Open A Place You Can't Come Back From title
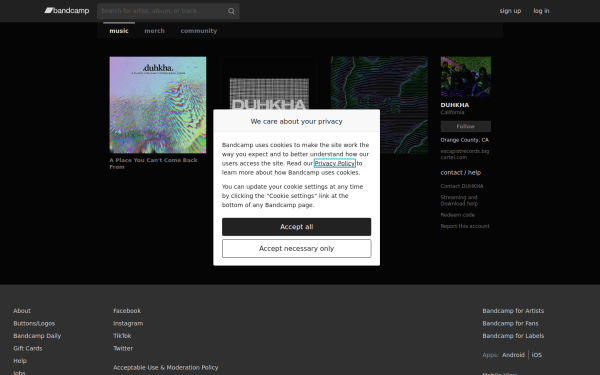The height and width of the screenshot is (375, 600). pyautogui.click(x=153, y=163)
